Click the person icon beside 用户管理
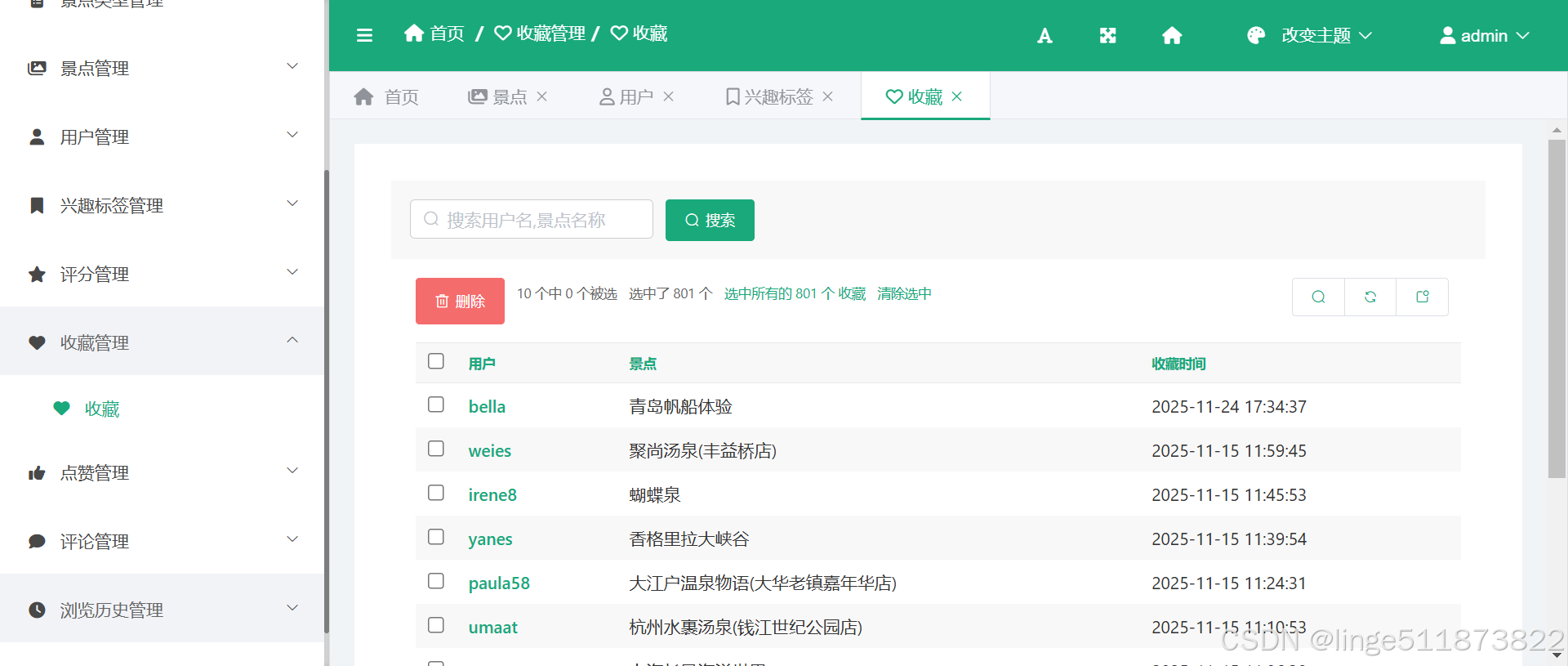 click(x=37, y=137)
